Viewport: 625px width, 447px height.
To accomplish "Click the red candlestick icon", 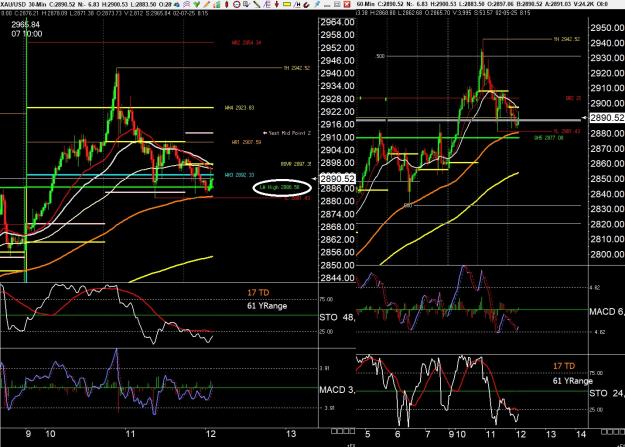I will (x=227, y=4).
